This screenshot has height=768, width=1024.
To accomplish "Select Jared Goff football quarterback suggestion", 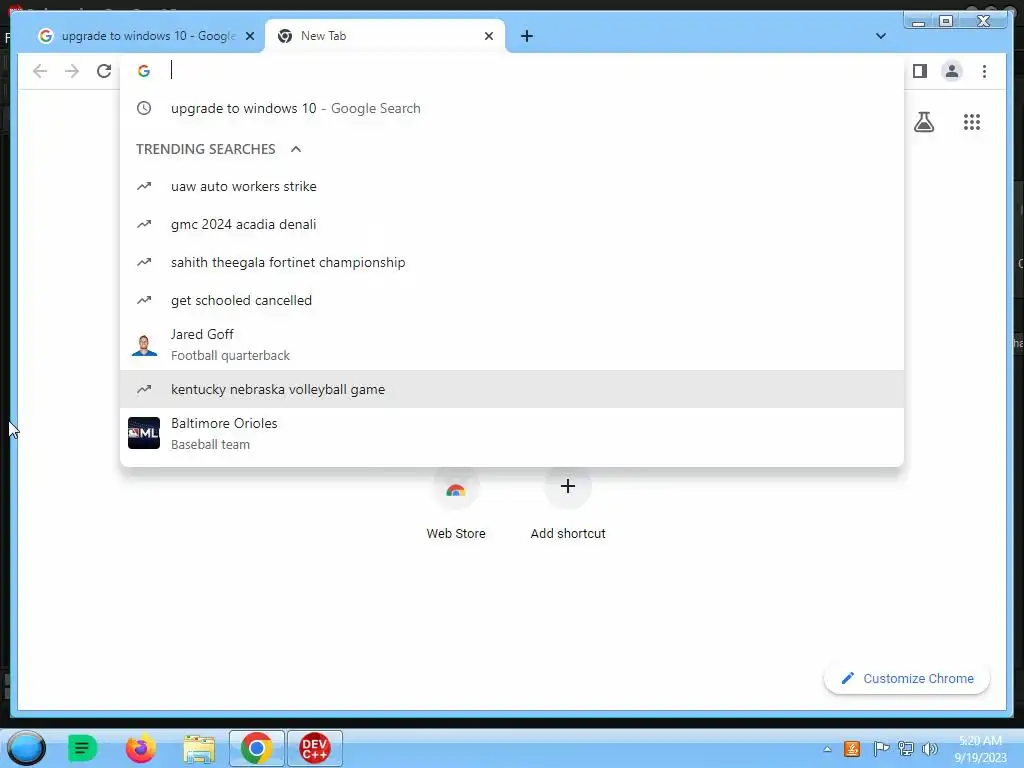I will click(512, 345).
